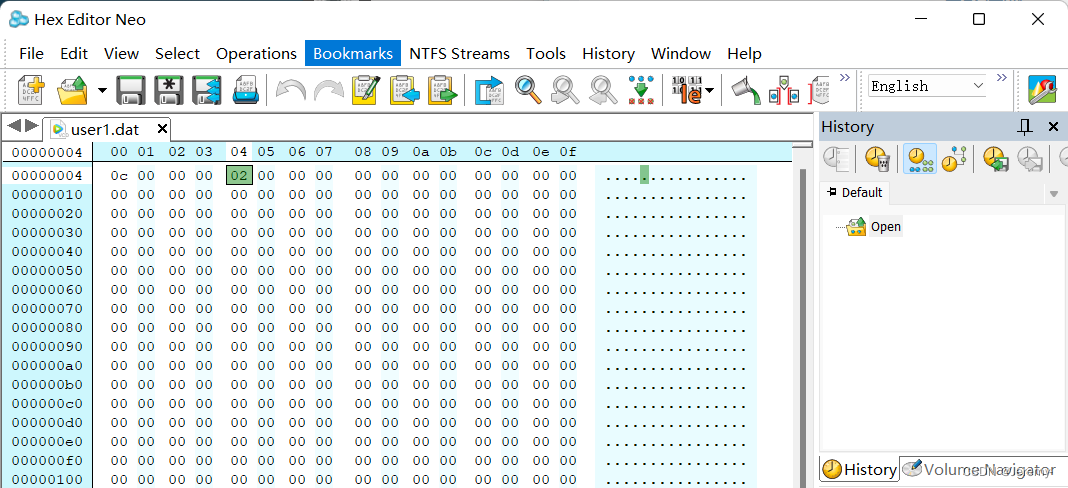1068x488 pixels.
Task: Click the Replace green down-arrow dots icon
Action: (x=641, y=89)
